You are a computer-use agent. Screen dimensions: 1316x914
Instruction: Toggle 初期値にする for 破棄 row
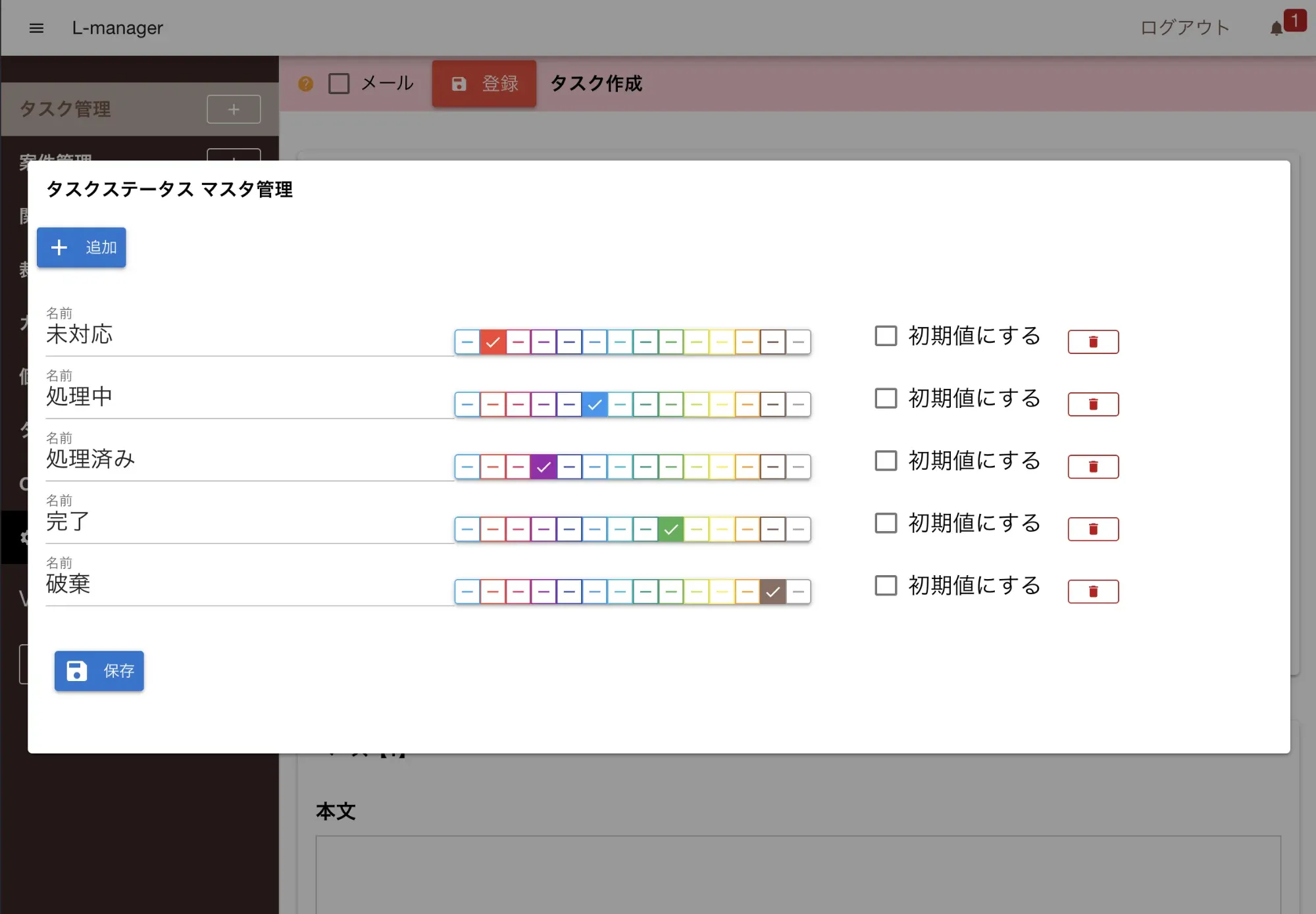tap(886, 585)
